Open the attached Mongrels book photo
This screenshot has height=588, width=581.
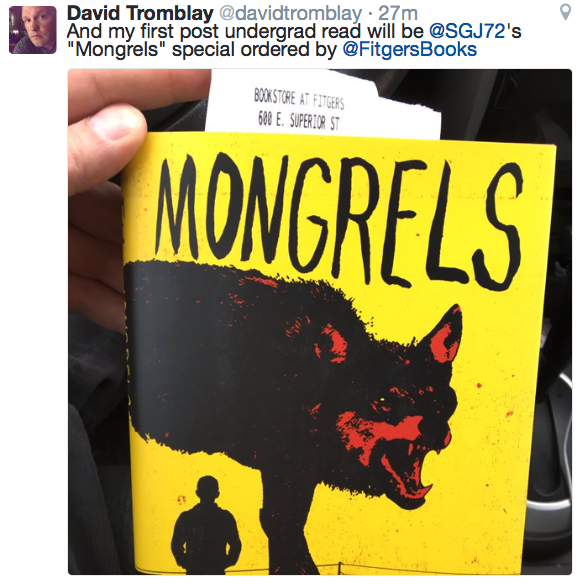320,322
